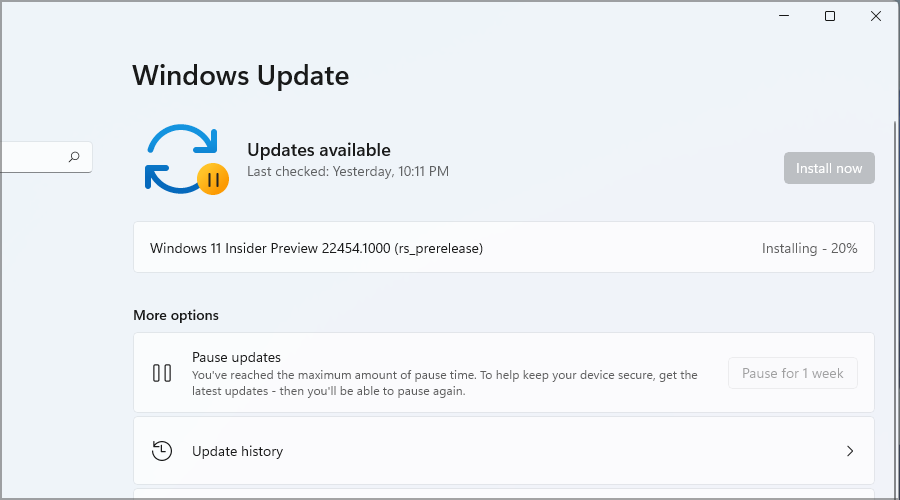Expand Update history using its chevron arrow
The height and width of the screenshot is (500, 900).
[850, 451]
